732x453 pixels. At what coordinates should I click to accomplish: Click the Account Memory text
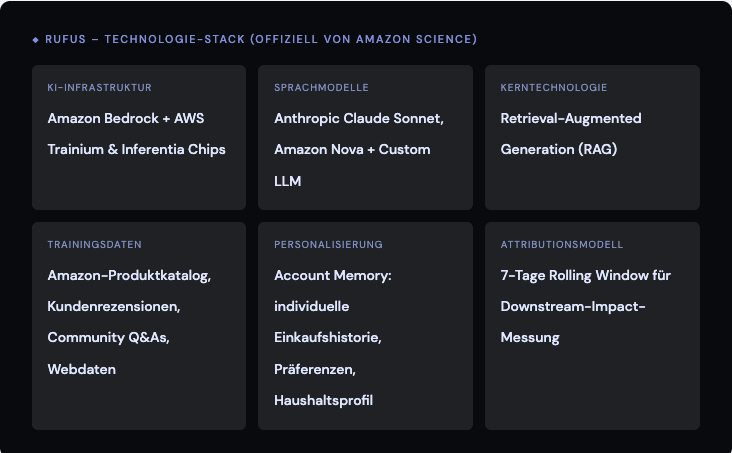point(333,274)
